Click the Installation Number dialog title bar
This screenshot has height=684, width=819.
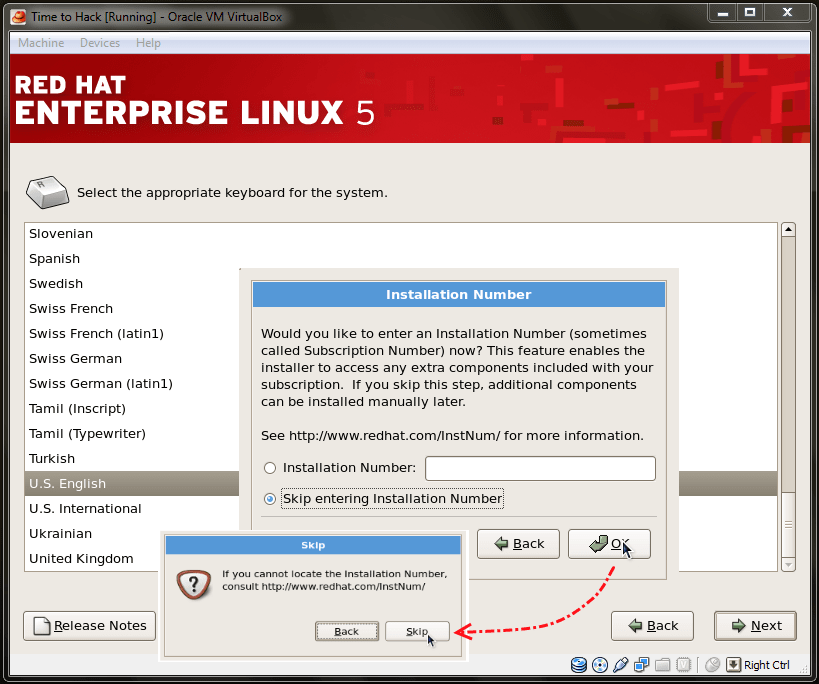[459, 294]
